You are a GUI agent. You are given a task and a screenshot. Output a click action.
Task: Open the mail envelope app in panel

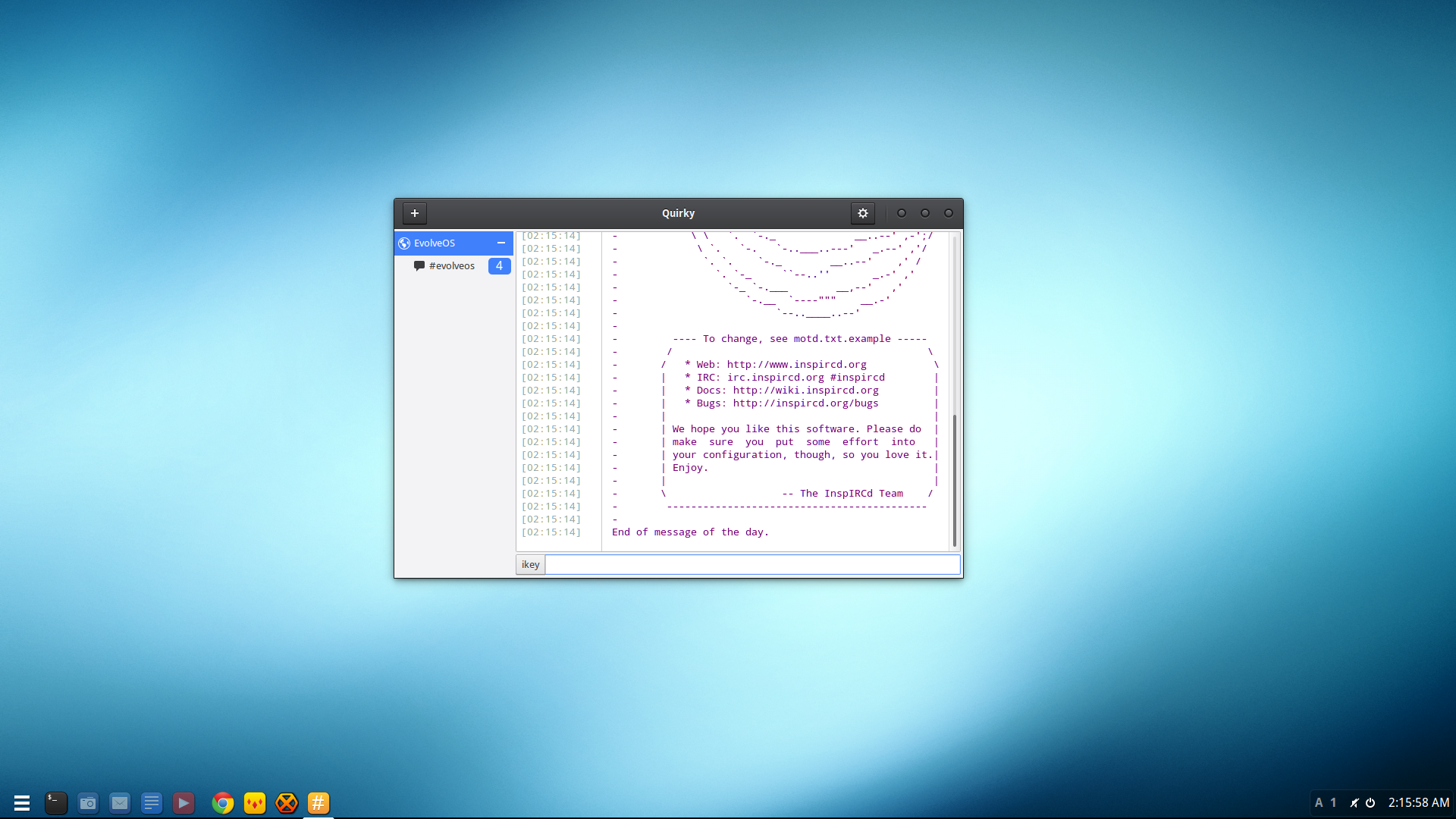pos(120,803)
